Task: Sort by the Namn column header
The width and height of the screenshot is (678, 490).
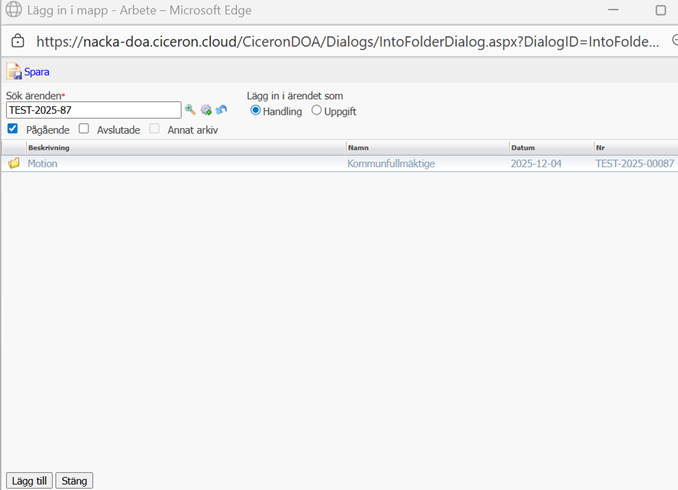Action: coord(358,148)
